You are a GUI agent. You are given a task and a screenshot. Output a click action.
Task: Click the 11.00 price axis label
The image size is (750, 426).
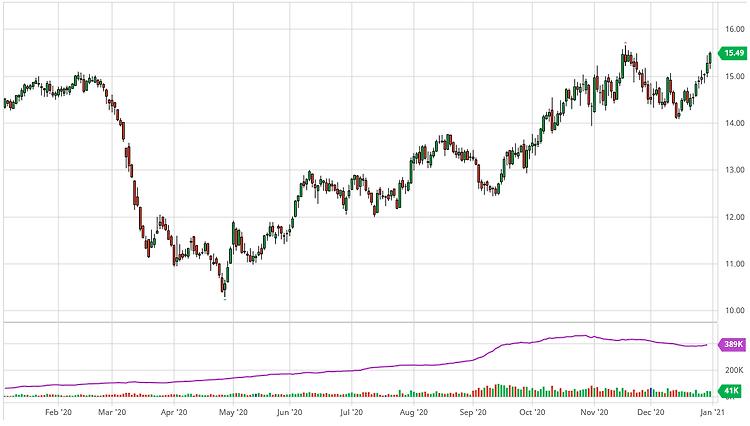734,264
